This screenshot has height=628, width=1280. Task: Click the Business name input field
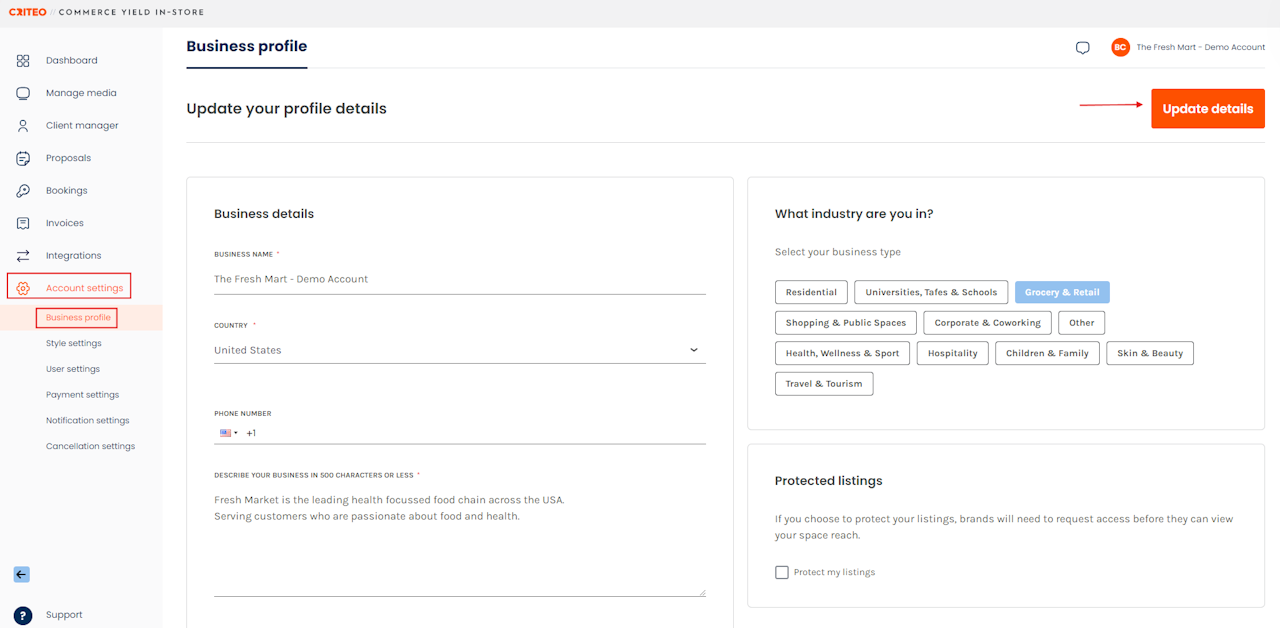[459, 279]
